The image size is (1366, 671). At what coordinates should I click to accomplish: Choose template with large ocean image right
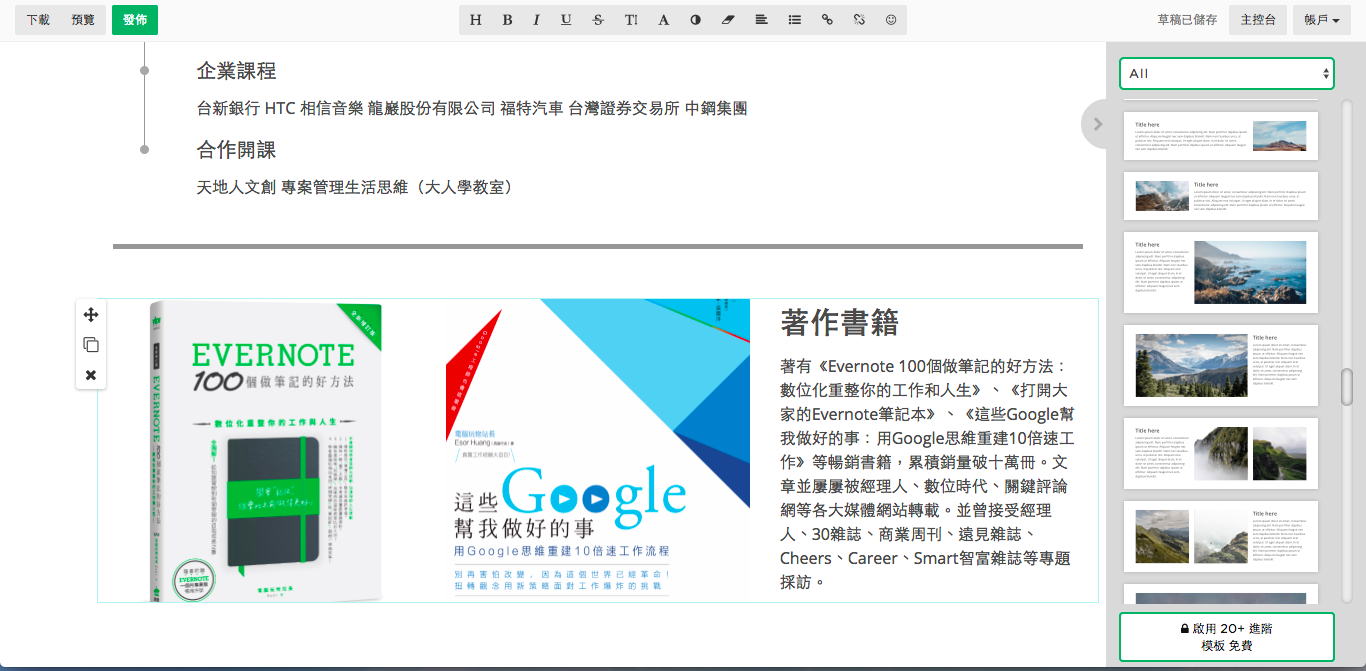[x=1221, y=272]
